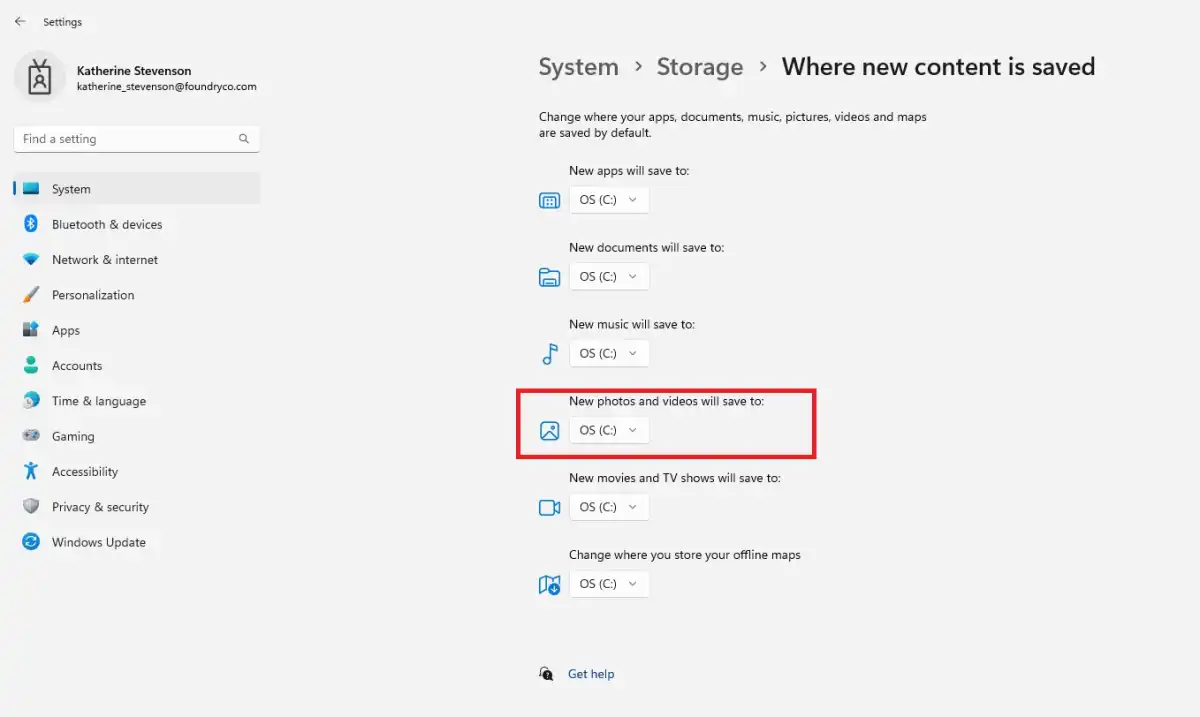Click the System monitor icon in sidebar
This screenshot has height=717, width=1200.
pyautogui.click(x=31, y=189)
